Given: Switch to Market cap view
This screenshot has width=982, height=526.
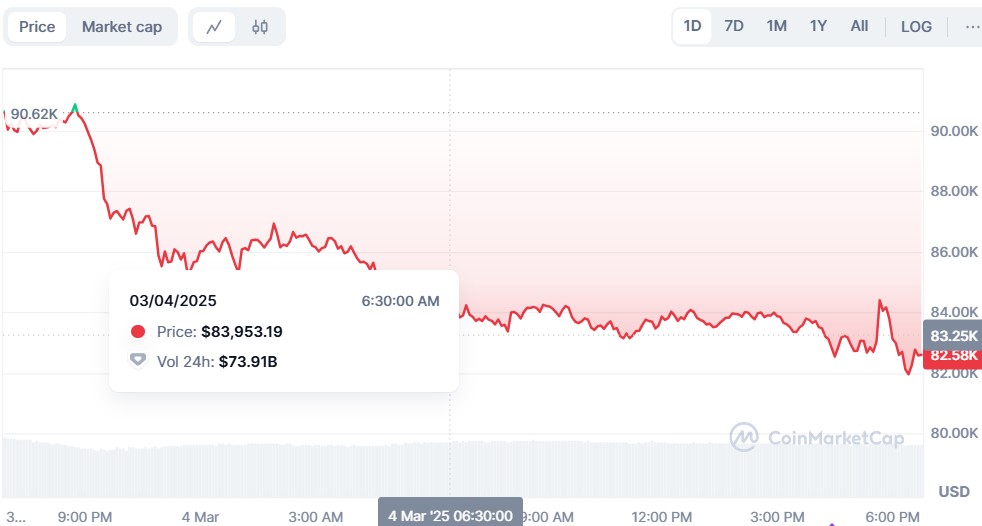Looking at the screenshot, I should [x=122, y=27].
